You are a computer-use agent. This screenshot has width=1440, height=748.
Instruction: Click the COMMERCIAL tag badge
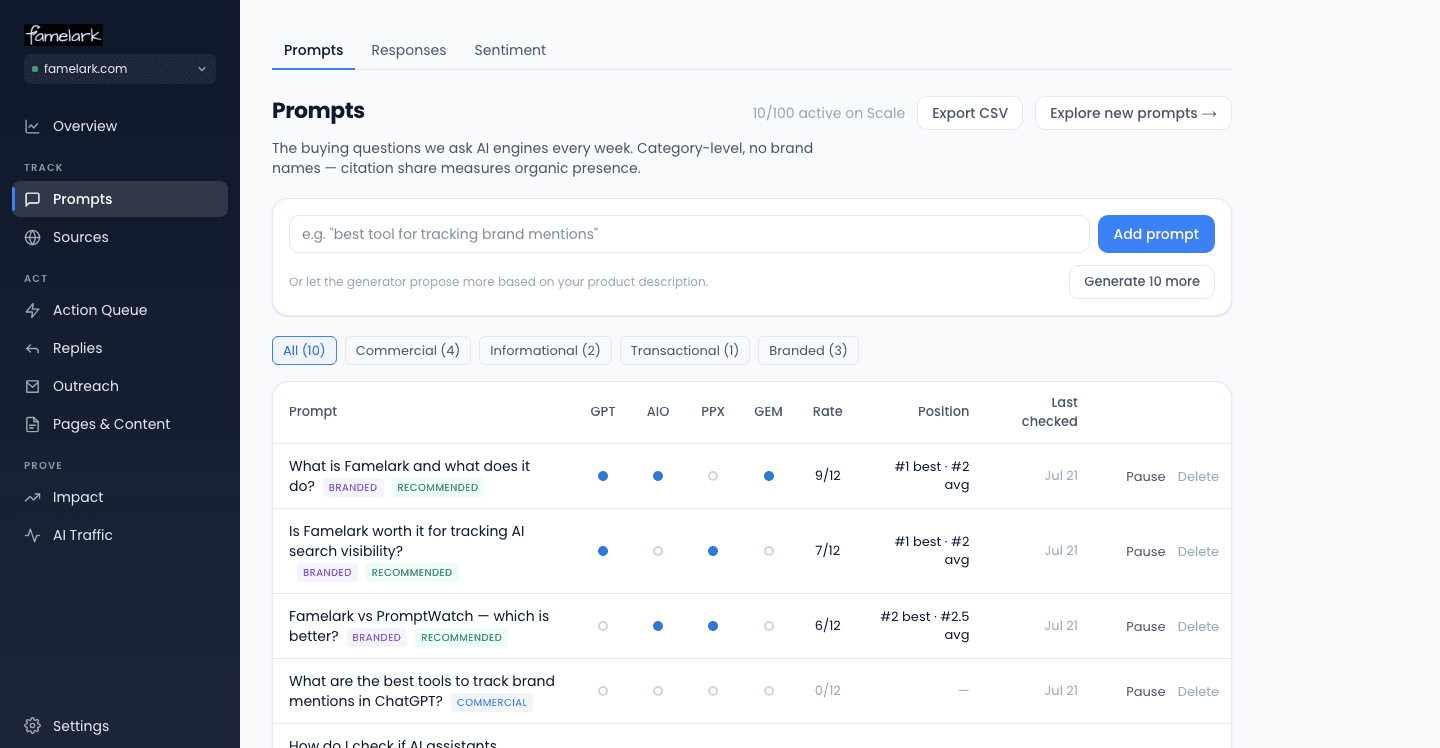coord(492,703)
